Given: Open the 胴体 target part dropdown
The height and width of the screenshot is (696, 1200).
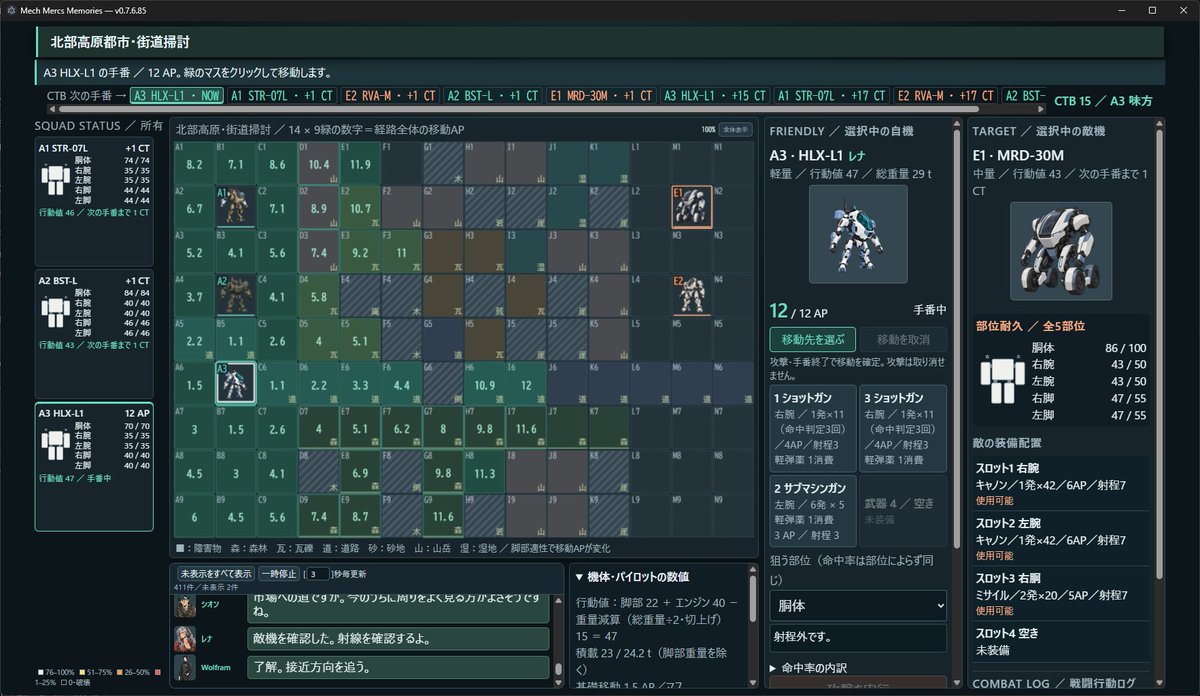Looking at the screenshot, I should point(858,605).
